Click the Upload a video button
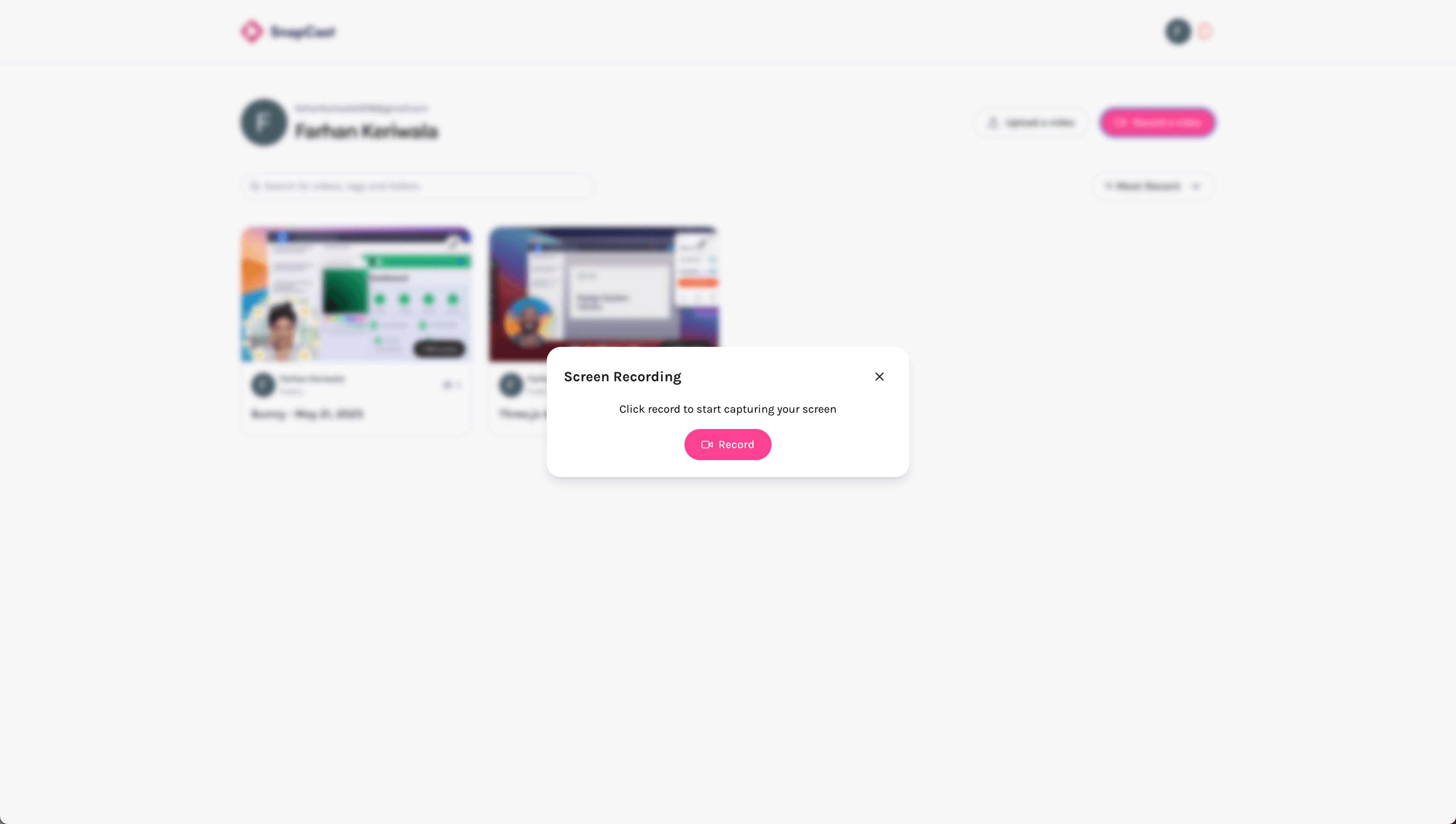Viewport: 1456px width, 824px height. pyautogui.click(x=1030, y=123)
